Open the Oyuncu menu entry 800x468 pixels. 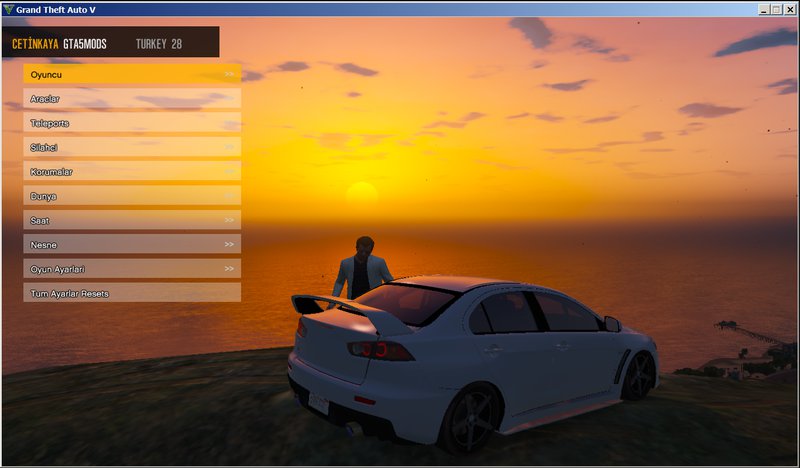(x=132, y=74)
